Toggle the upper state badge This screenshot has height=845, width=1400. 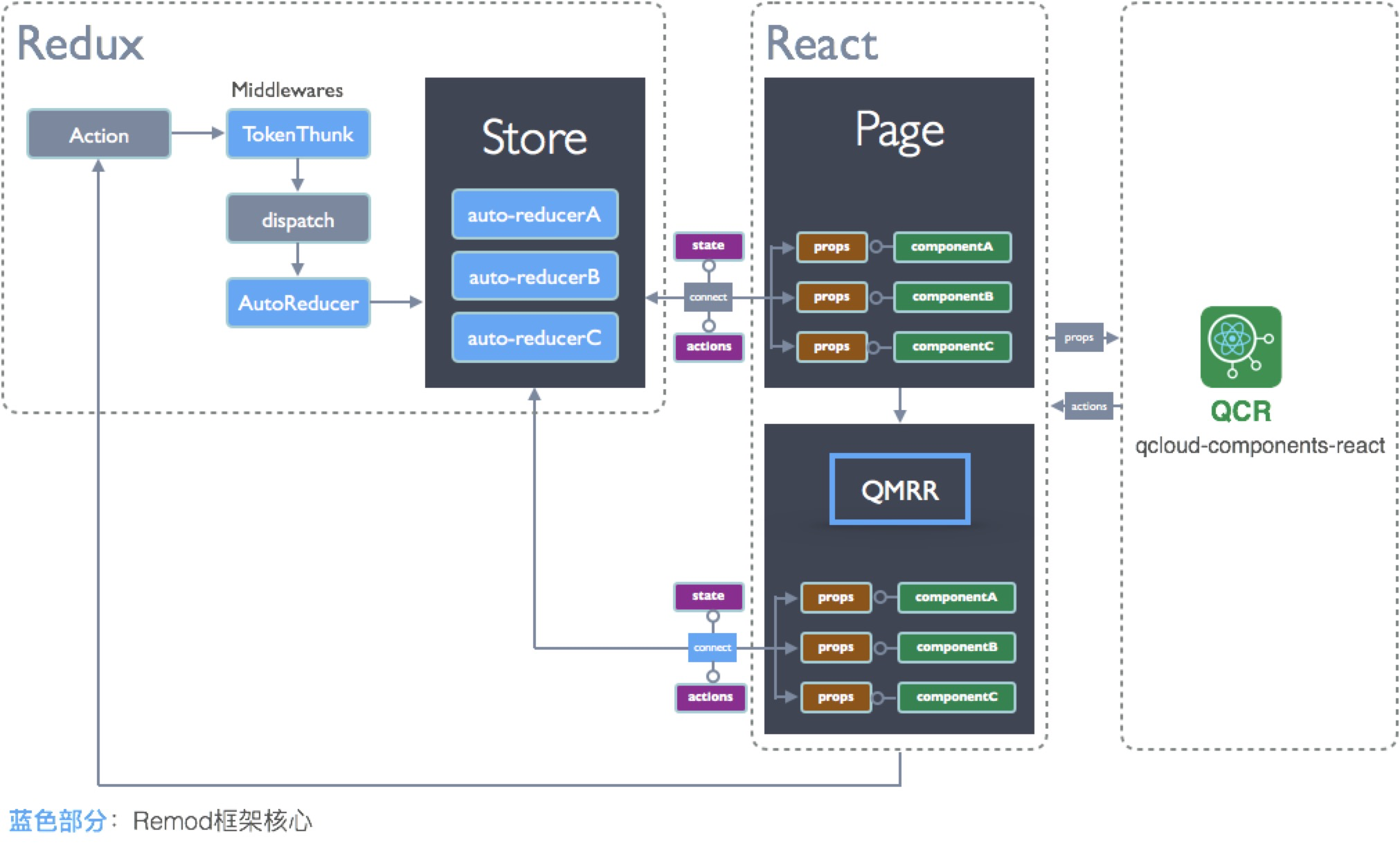pos(708,246)
